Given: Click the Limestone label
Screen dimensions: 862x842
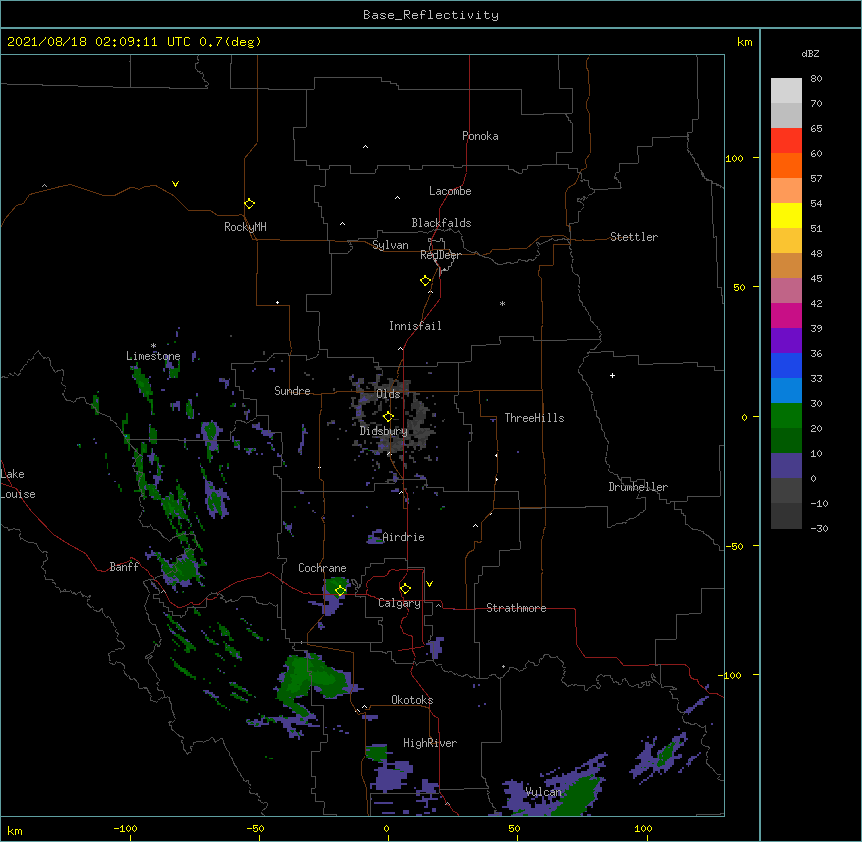Looking at the screenshot, I should click(153, 356).
